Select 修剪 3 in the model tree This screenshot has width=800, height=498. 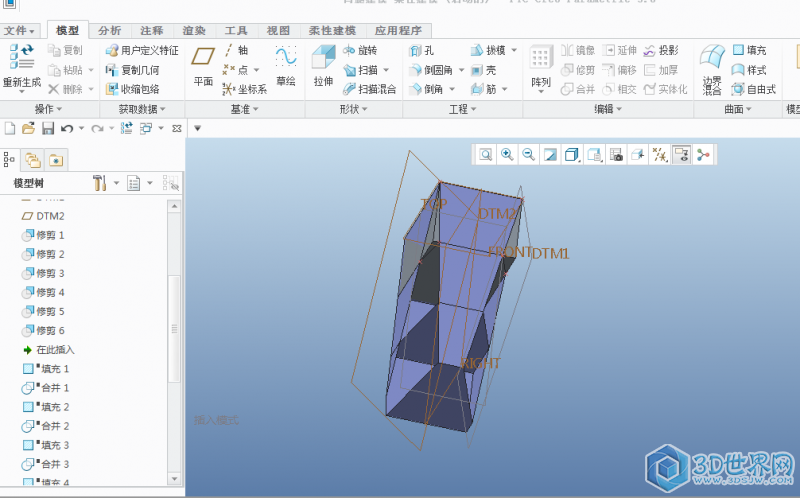(x=49, y=273)
